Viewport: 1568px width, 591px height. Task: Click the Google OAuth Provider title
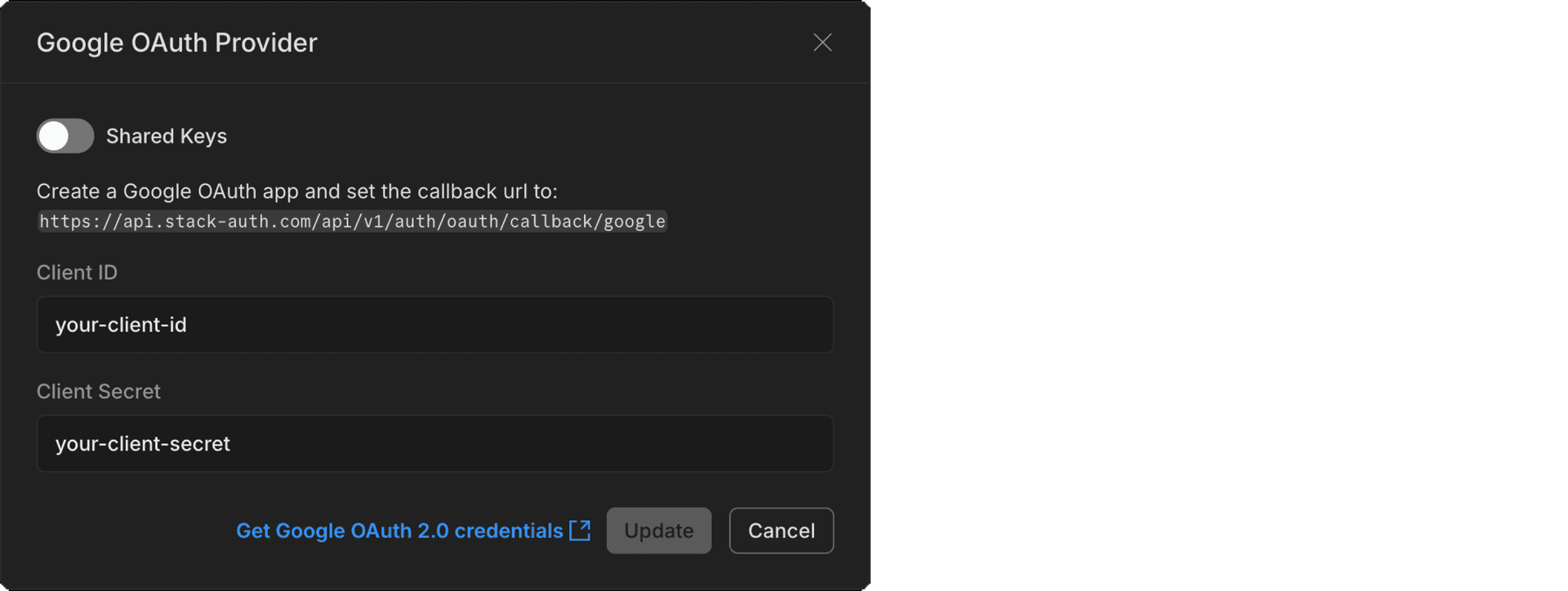pyautogui.click(x=177, y=42)
